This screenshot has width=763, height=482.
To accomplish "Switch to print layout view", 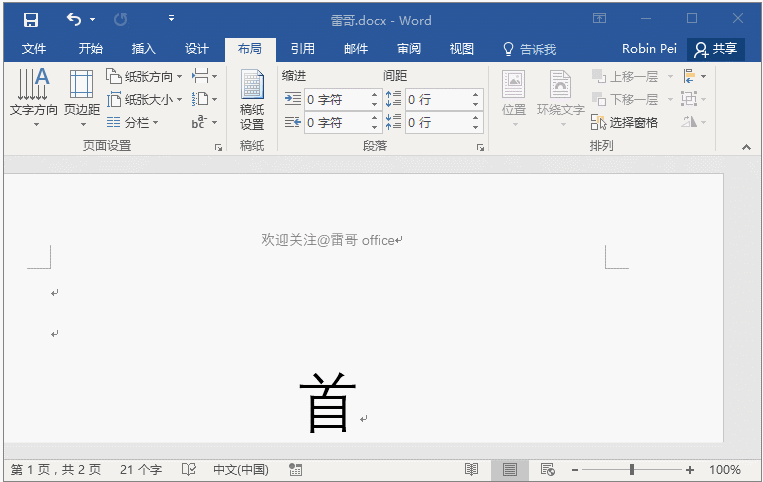I will [x=509, y=469].
